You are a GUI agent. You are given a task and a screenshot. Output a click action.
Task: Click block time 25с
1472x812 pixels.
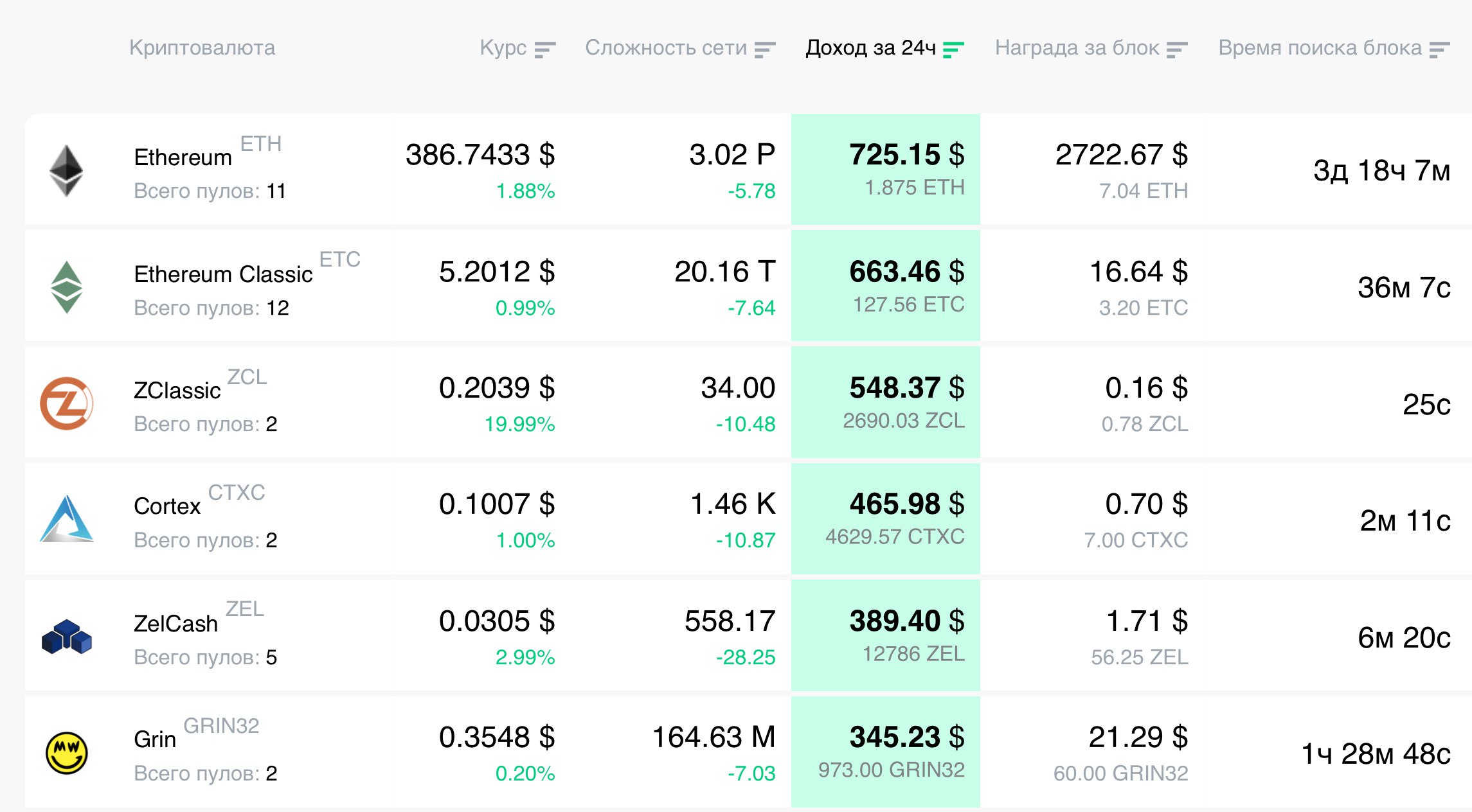click(x=1427, y=404)
